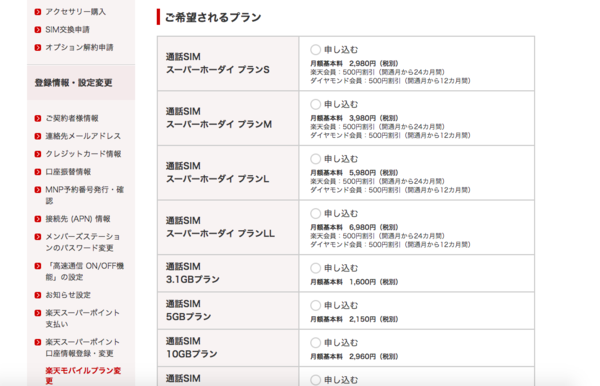Pick 申し込む radio for 10GBプラン

click(x=315, y=343)
